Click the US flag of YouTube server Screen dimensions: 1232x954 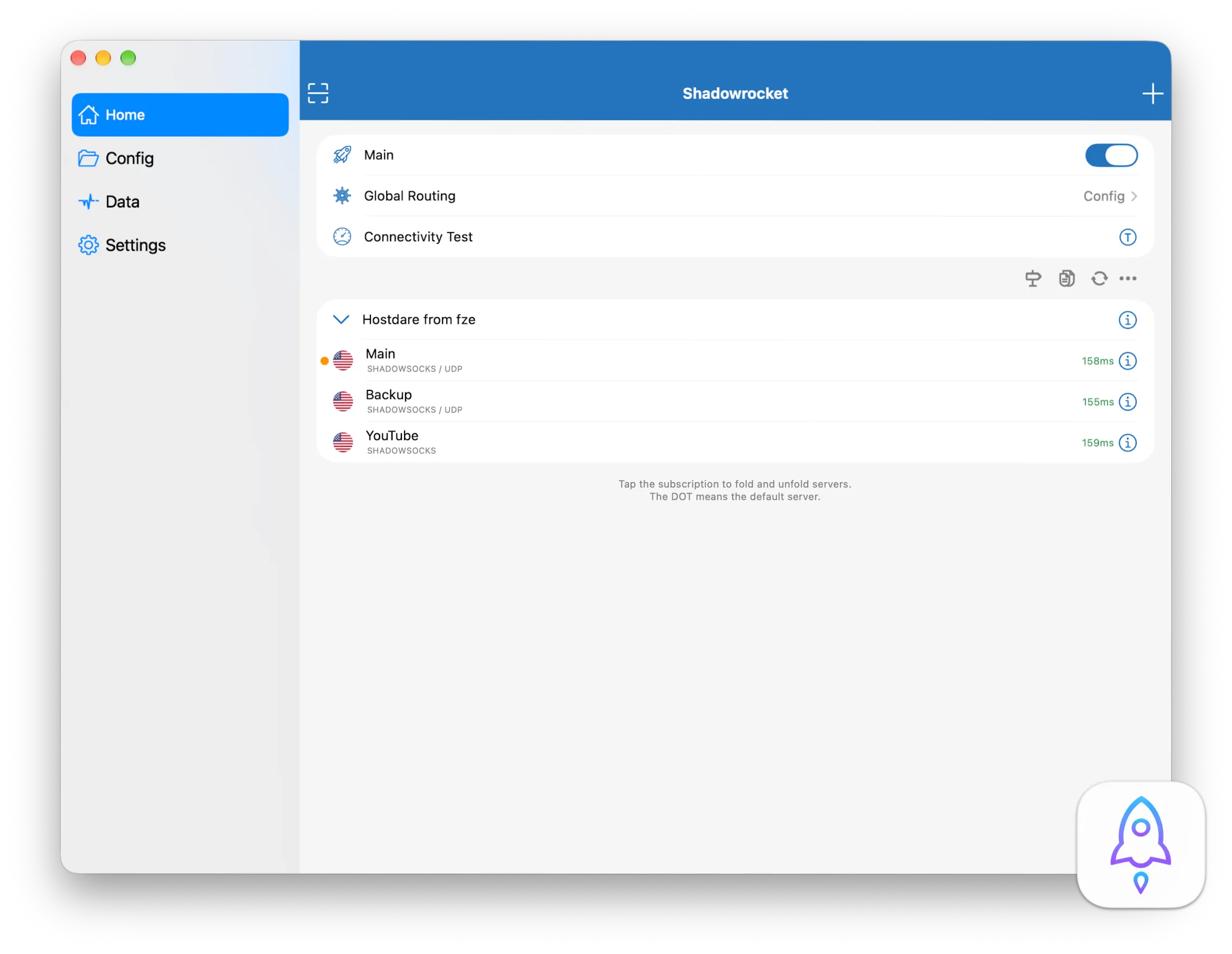(x=343, y=443)
